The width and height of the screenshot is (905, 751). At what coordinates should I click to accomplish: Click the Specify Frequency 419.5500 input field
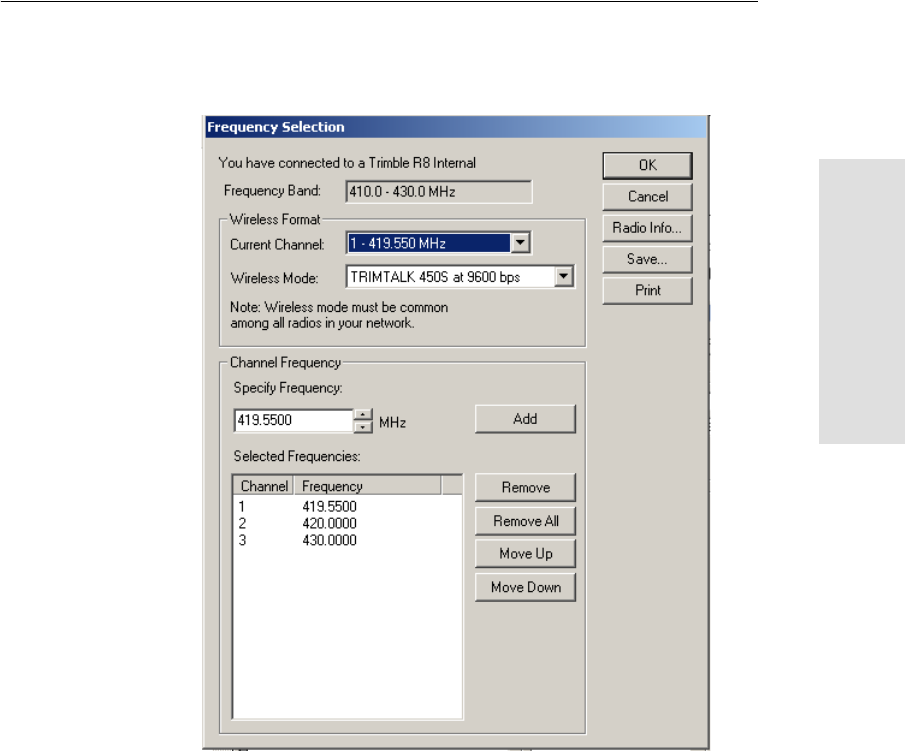coord(293,420)
